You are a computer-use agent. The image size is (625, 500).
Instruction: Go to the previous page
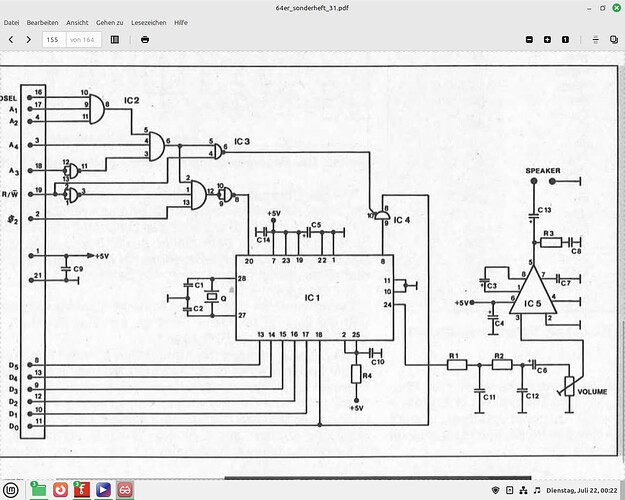click(x=11, y=39)
